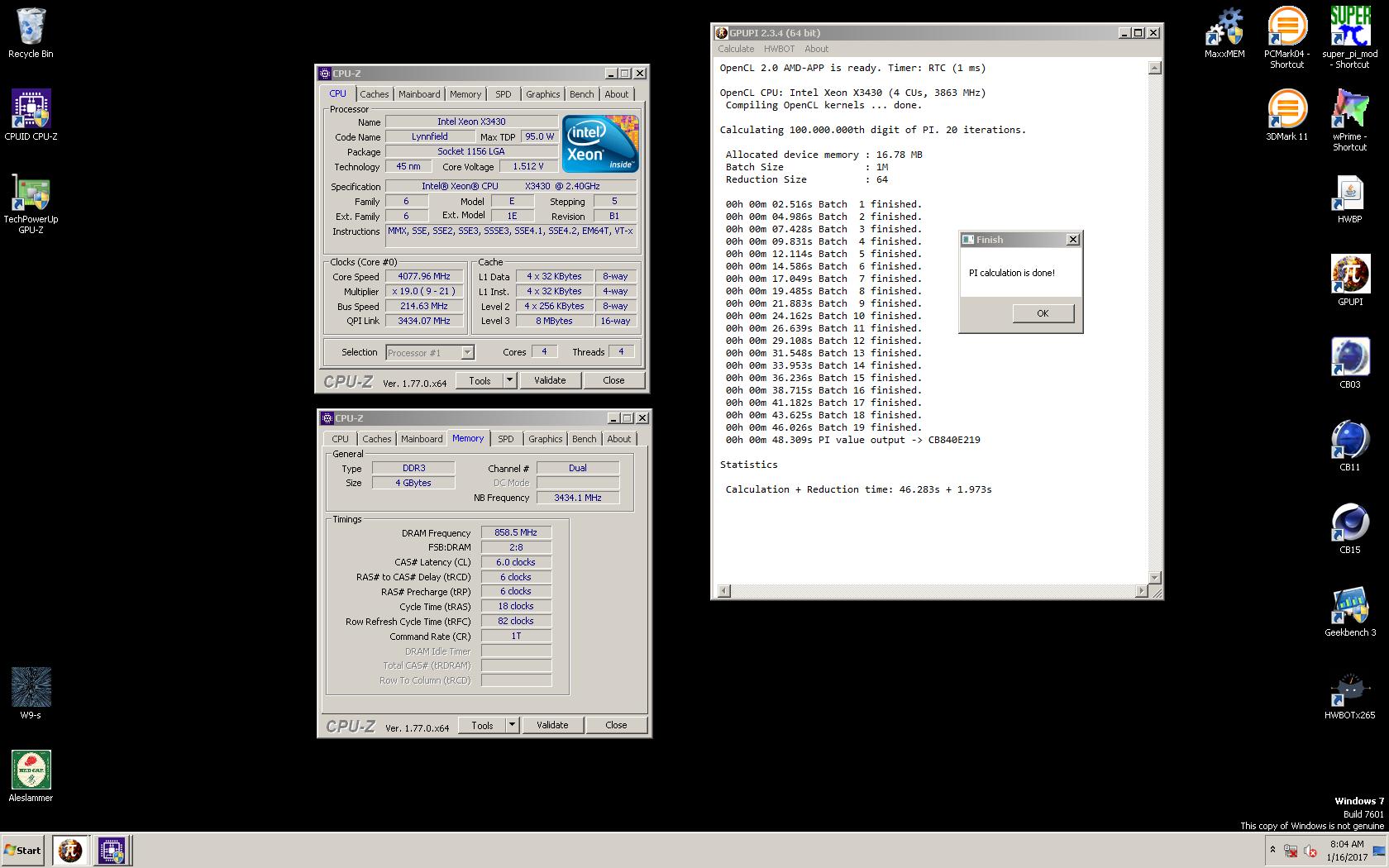This screenshot has height=868, width=1389.
Task: Click the Show desktop button at the taskbar edge
Action: pos(1378,851)
